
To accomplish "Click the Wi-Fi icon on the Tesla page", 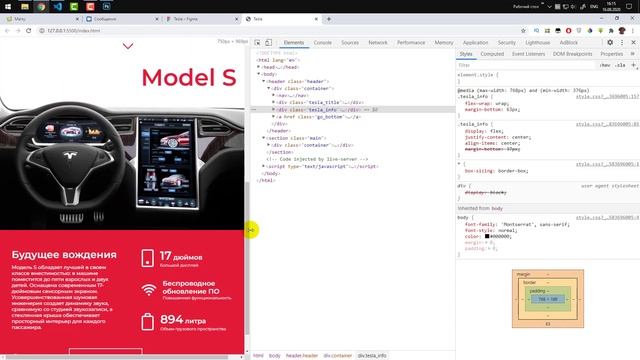I will coord(149,289).
